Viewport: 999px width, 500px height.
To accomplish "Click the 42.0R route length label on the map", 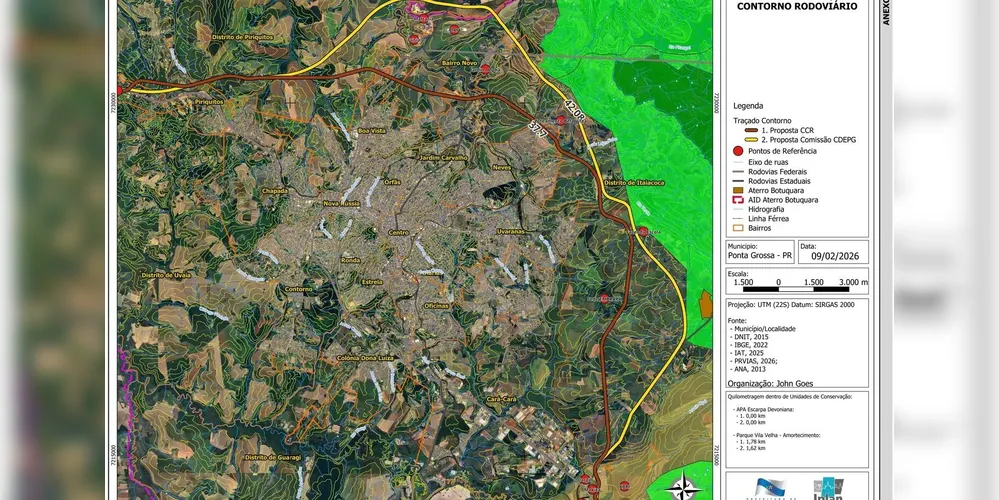I will coord(575,110).
